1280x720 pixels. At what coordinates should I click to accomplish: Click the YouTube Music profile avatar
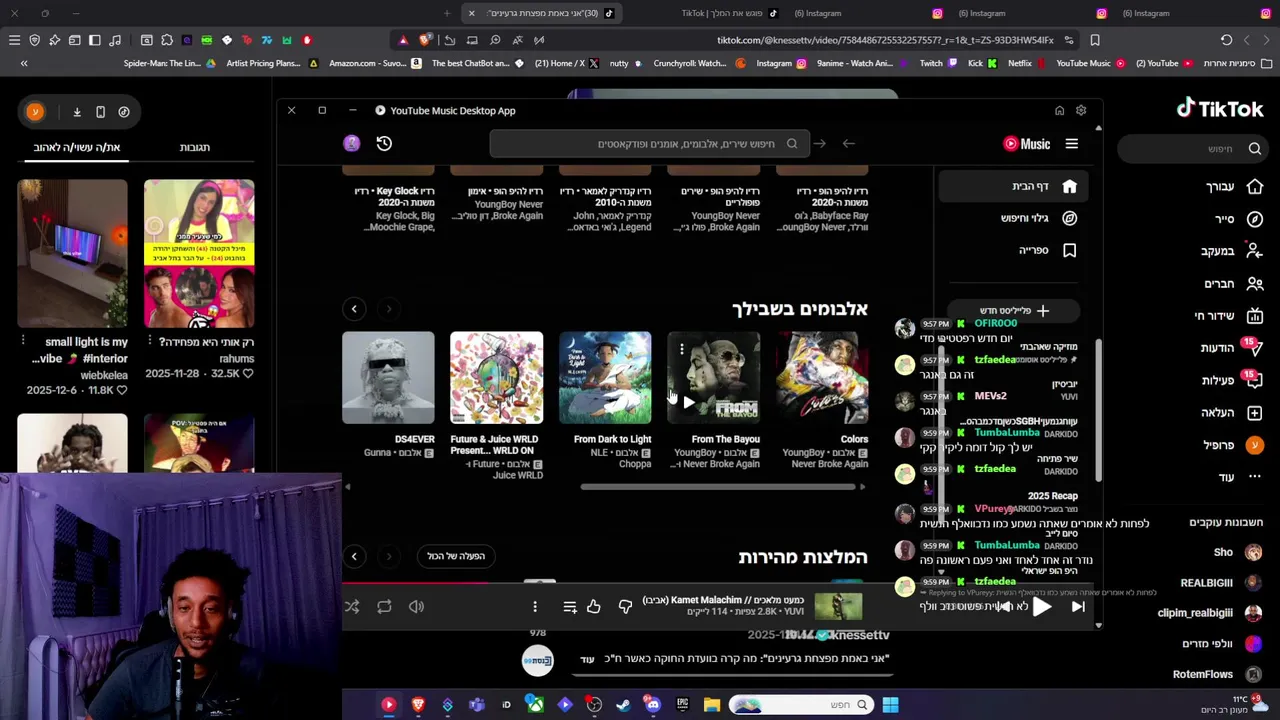click(x=351, y=143)
